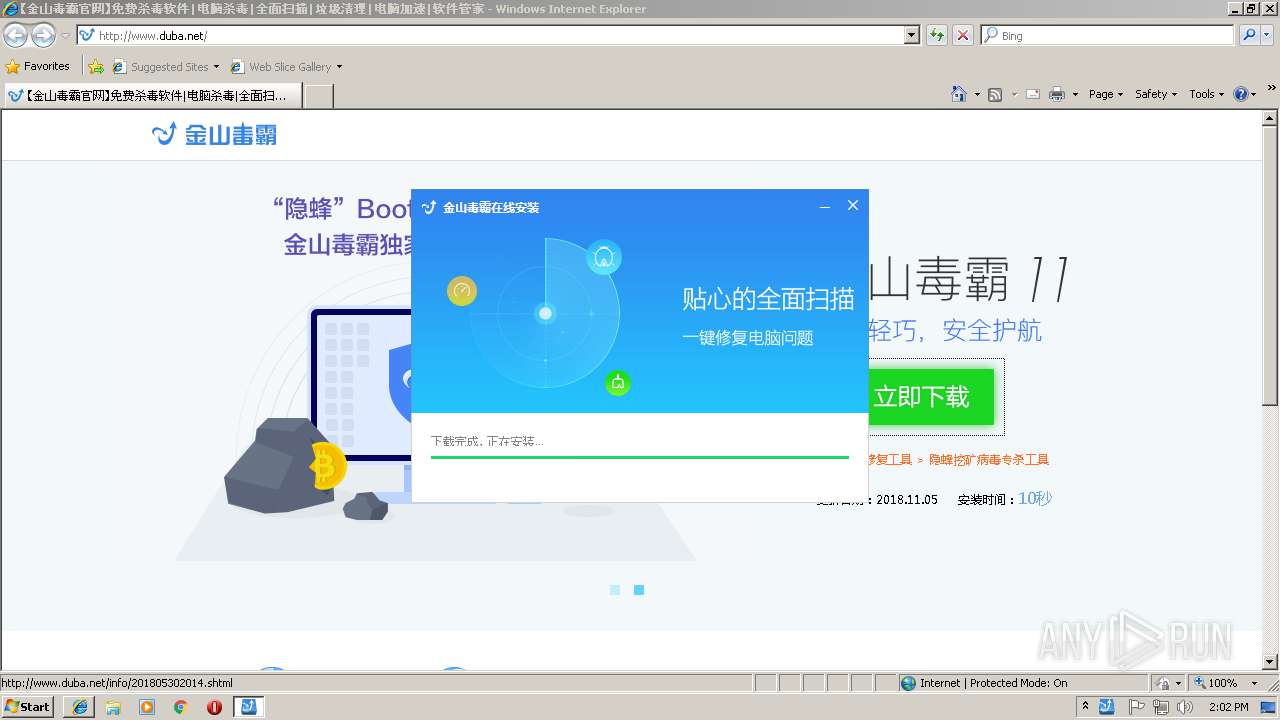1280x720 pixels.
Task: Expand the Home icon dropdown arrow
Action: pyautogui.click(x=976, y=94)
